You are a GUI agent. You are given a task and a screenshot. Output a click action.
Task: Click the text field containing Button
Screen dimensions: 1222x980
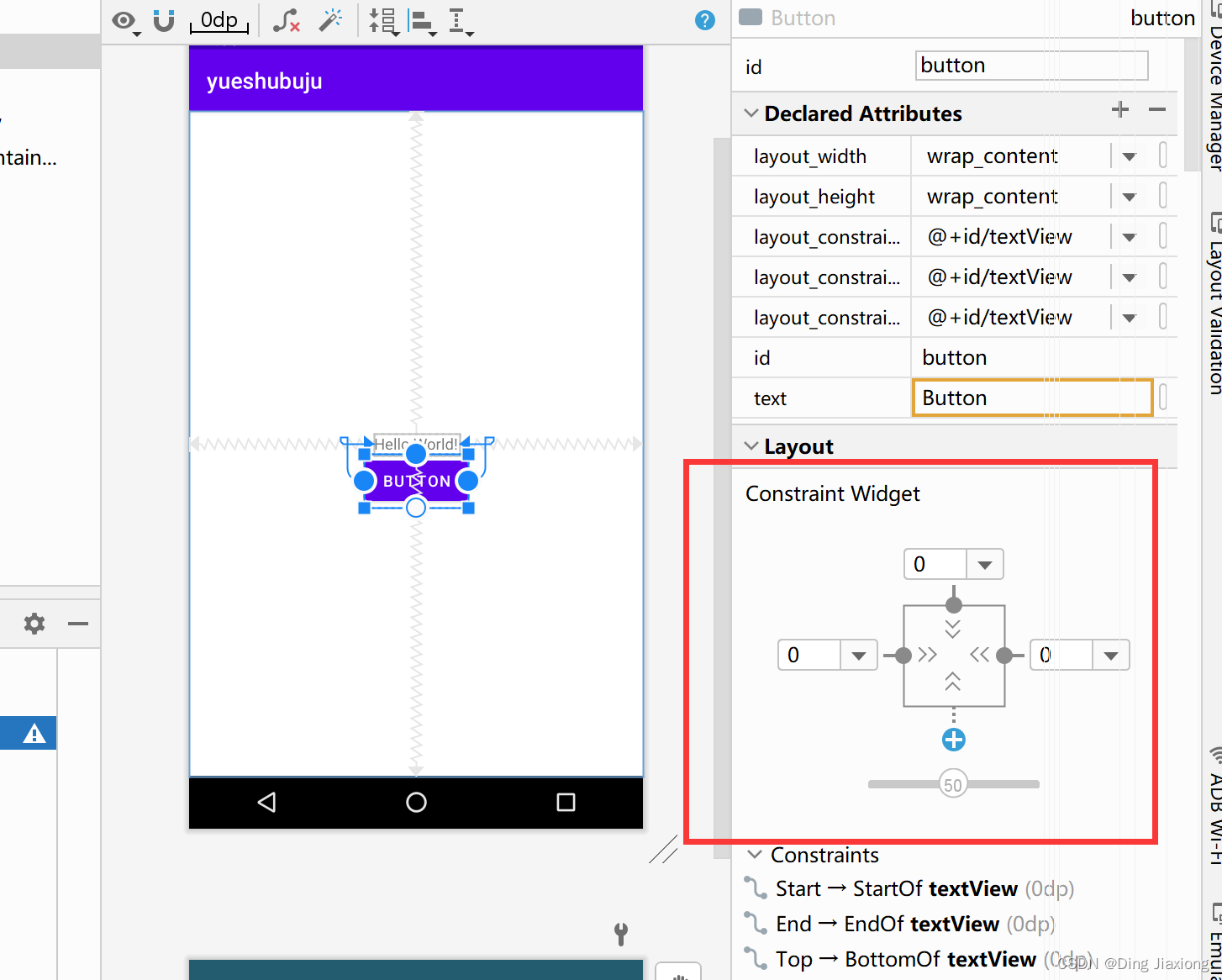pos(1032,398)
